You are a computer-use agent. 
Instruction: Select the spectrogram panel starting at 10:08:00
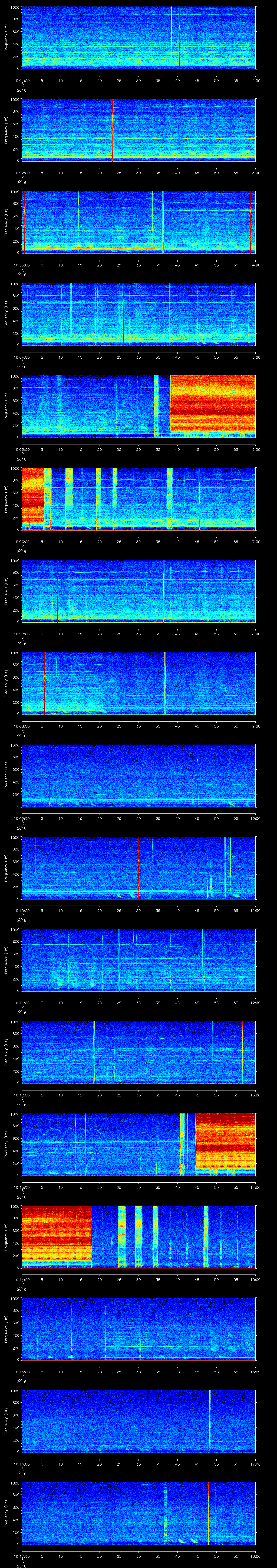tap(138, 683)
